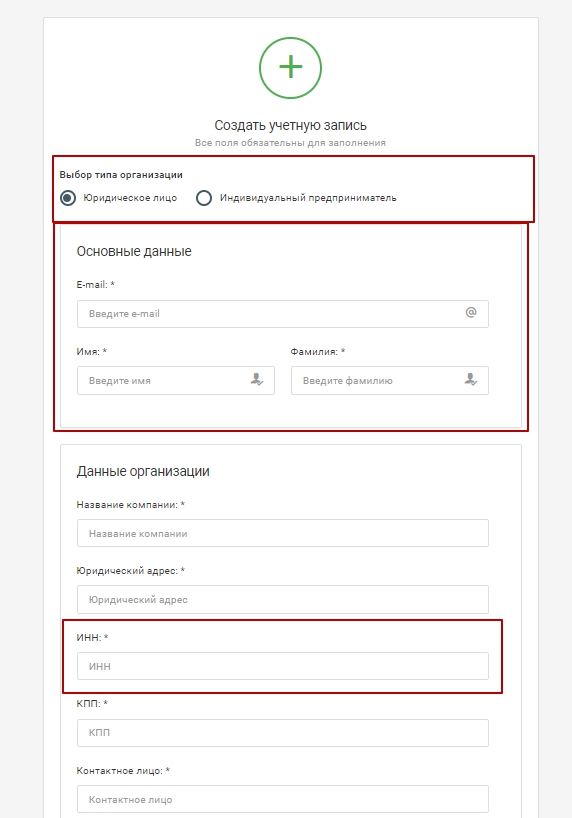Click the Контактное лицо input field
The width and height of the screenshot is (572, 818).
(283, 799)
